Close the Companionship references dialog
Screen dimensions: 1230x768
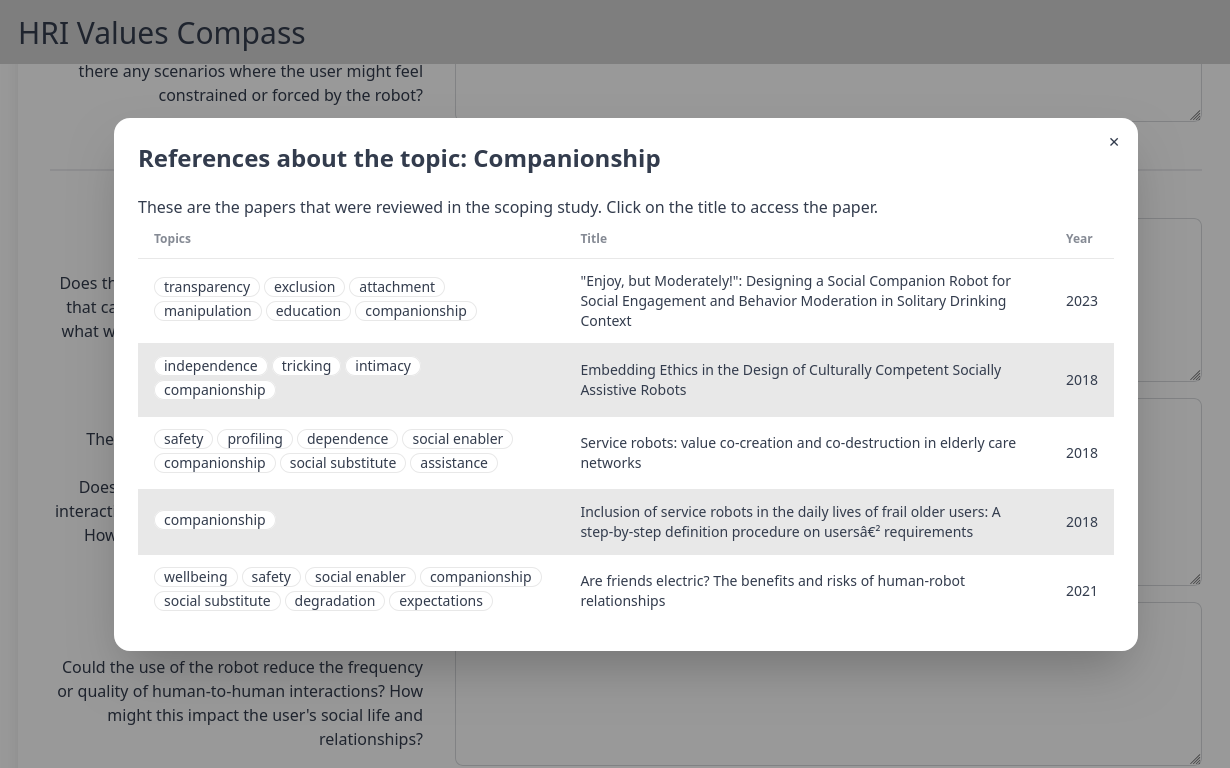tap(1113, 142)
